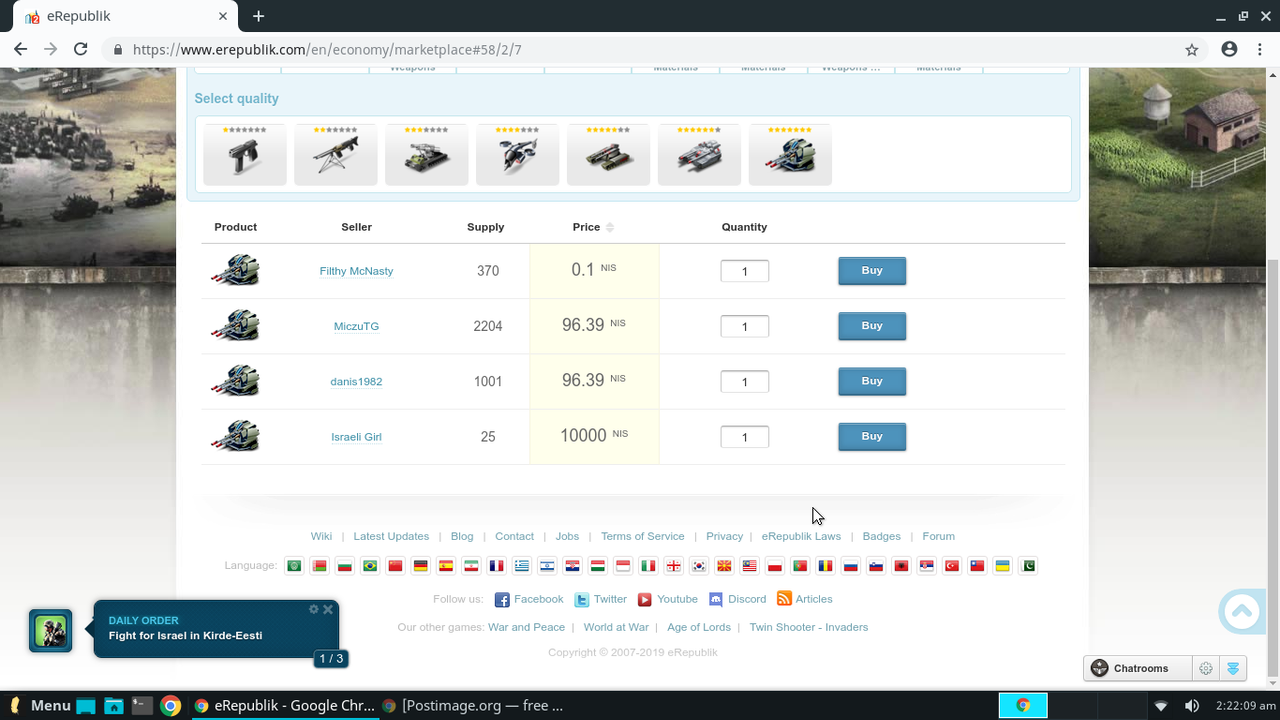
Task: Open eRepublik Youtube channel
Action: pyautogui.click(x=668, y=599)
